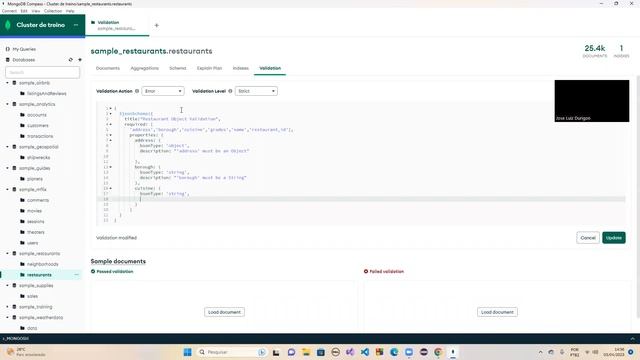Open the sessions collection
This screenshot has width=640, height=360.
[36, 221]
